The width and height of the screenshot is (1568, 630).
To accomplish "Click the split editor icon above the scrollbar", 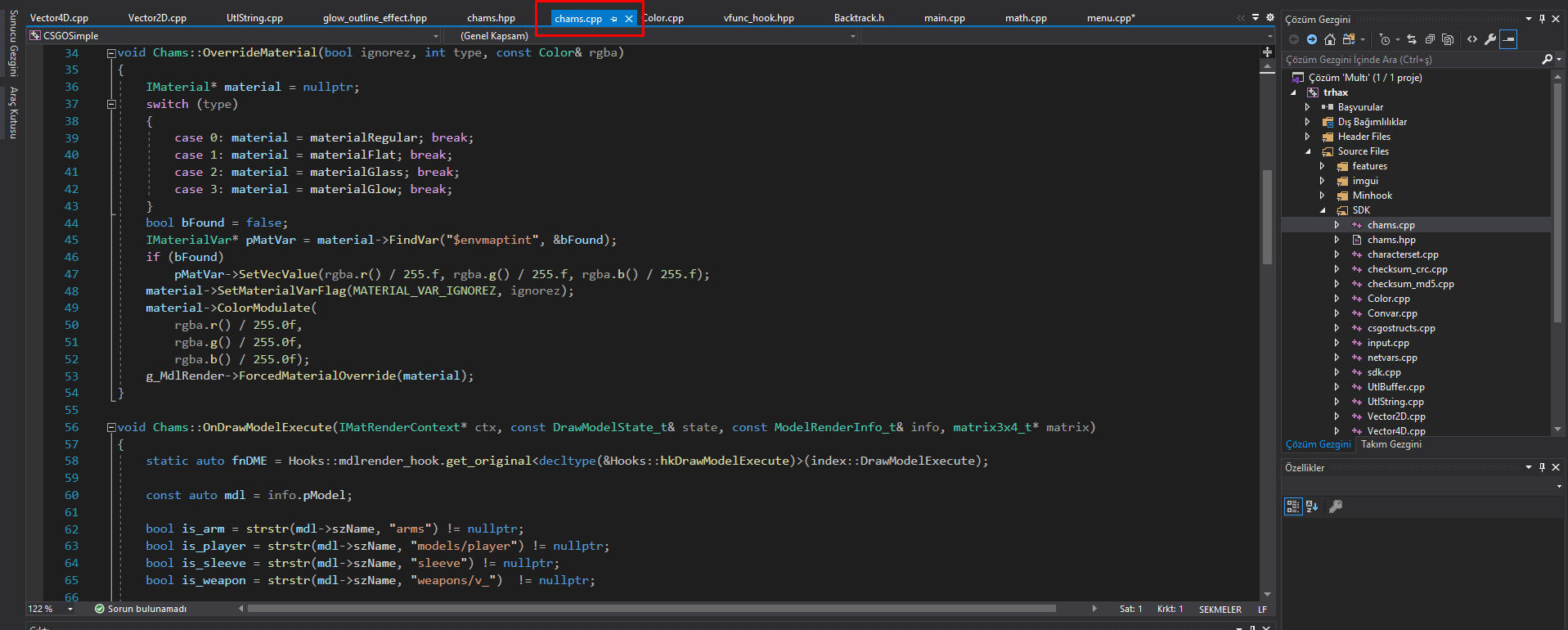I will coord(1267,52).
